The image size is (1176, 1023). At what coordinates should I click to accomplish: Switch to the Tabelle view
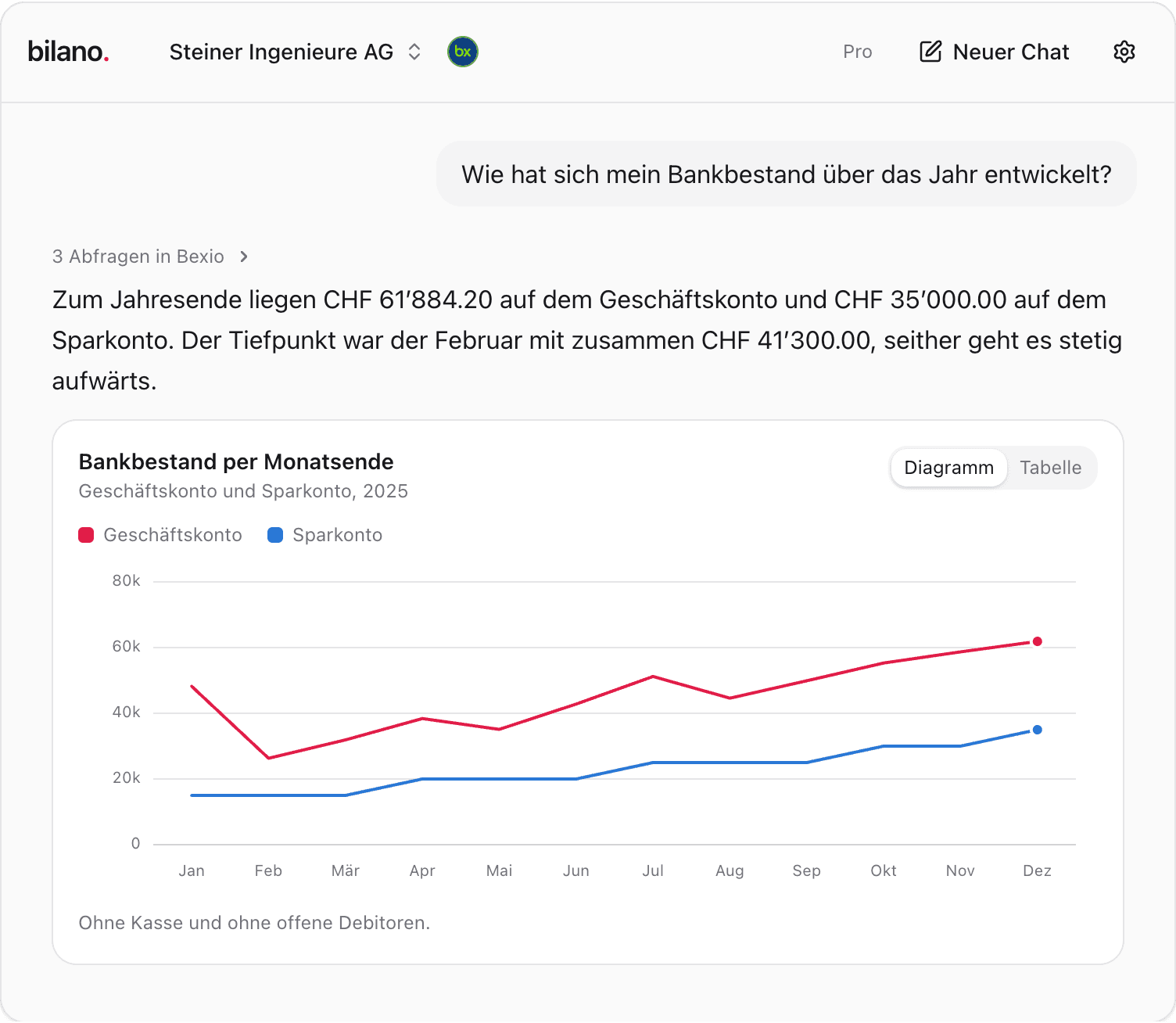click(1050, 468)
